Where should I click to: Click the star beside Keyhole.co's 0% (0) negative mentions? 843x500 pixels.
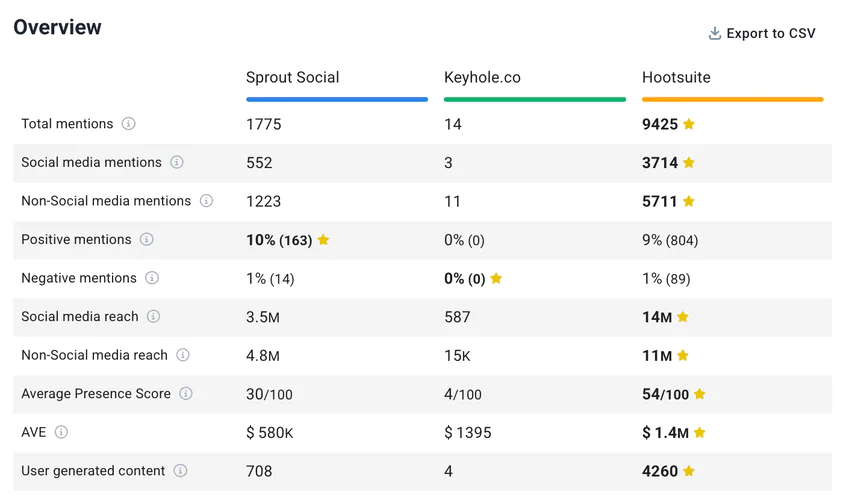coord(496,278)
